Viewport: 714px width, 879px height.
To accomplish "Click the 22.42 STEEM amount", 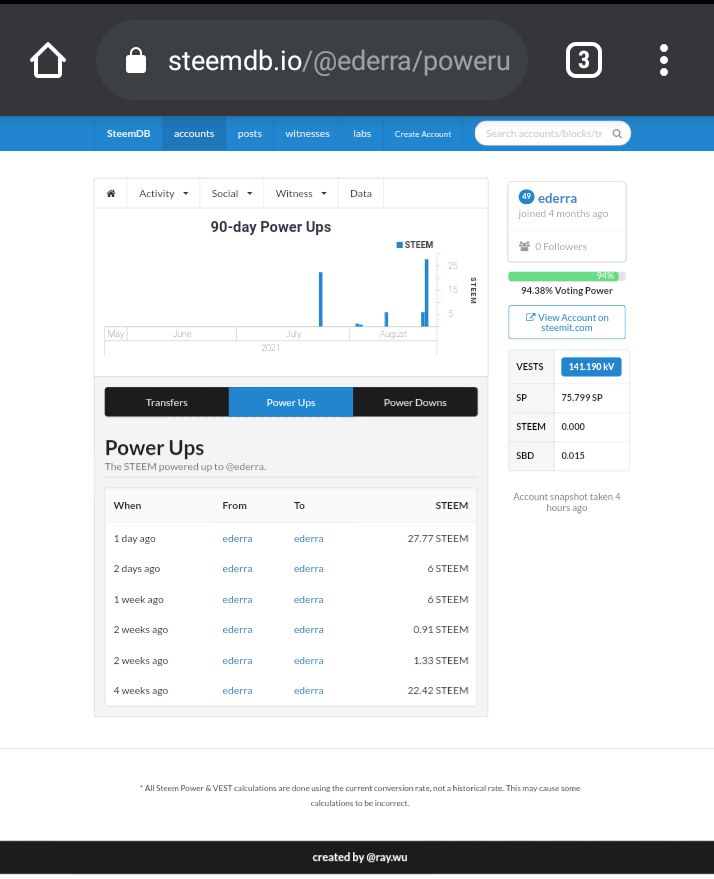I will (x=438, y=691).
